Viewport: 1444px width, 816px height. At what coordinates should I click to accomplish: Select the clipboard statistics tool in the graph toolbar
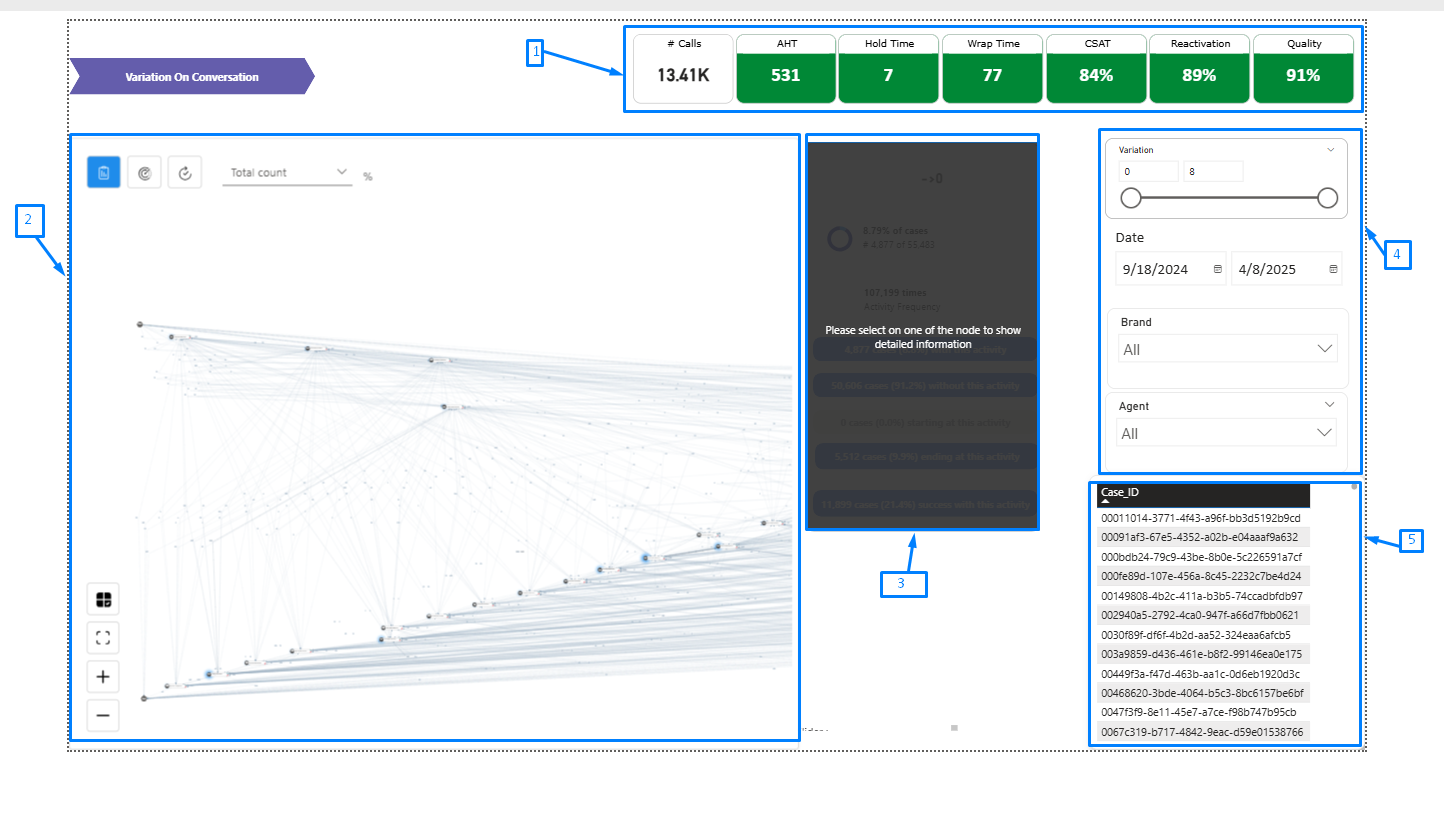[103, 171]
